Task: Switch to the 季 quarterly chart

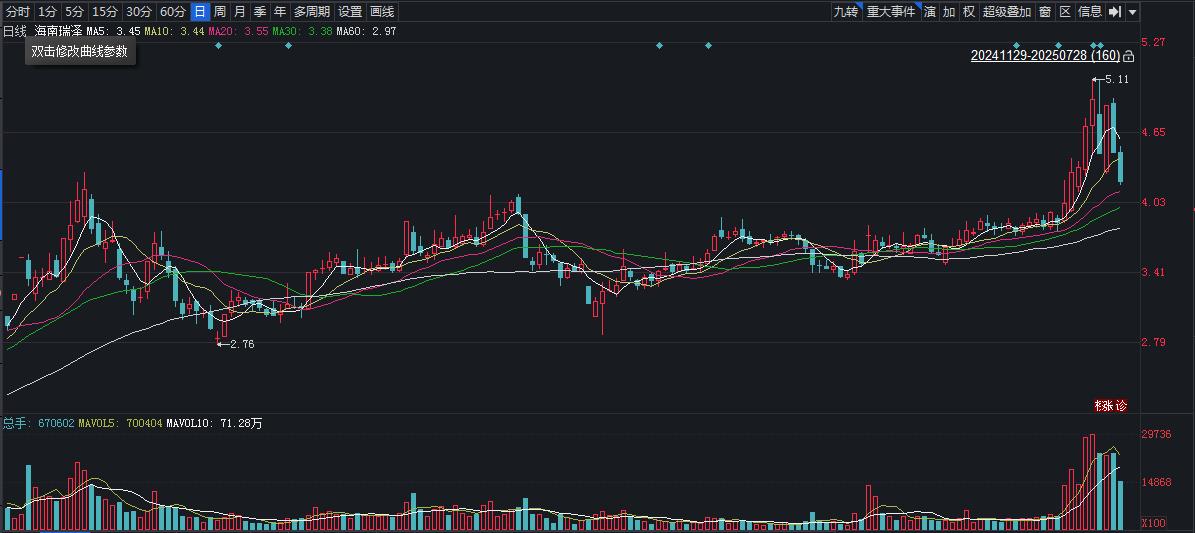Action: tap(260, 11)
